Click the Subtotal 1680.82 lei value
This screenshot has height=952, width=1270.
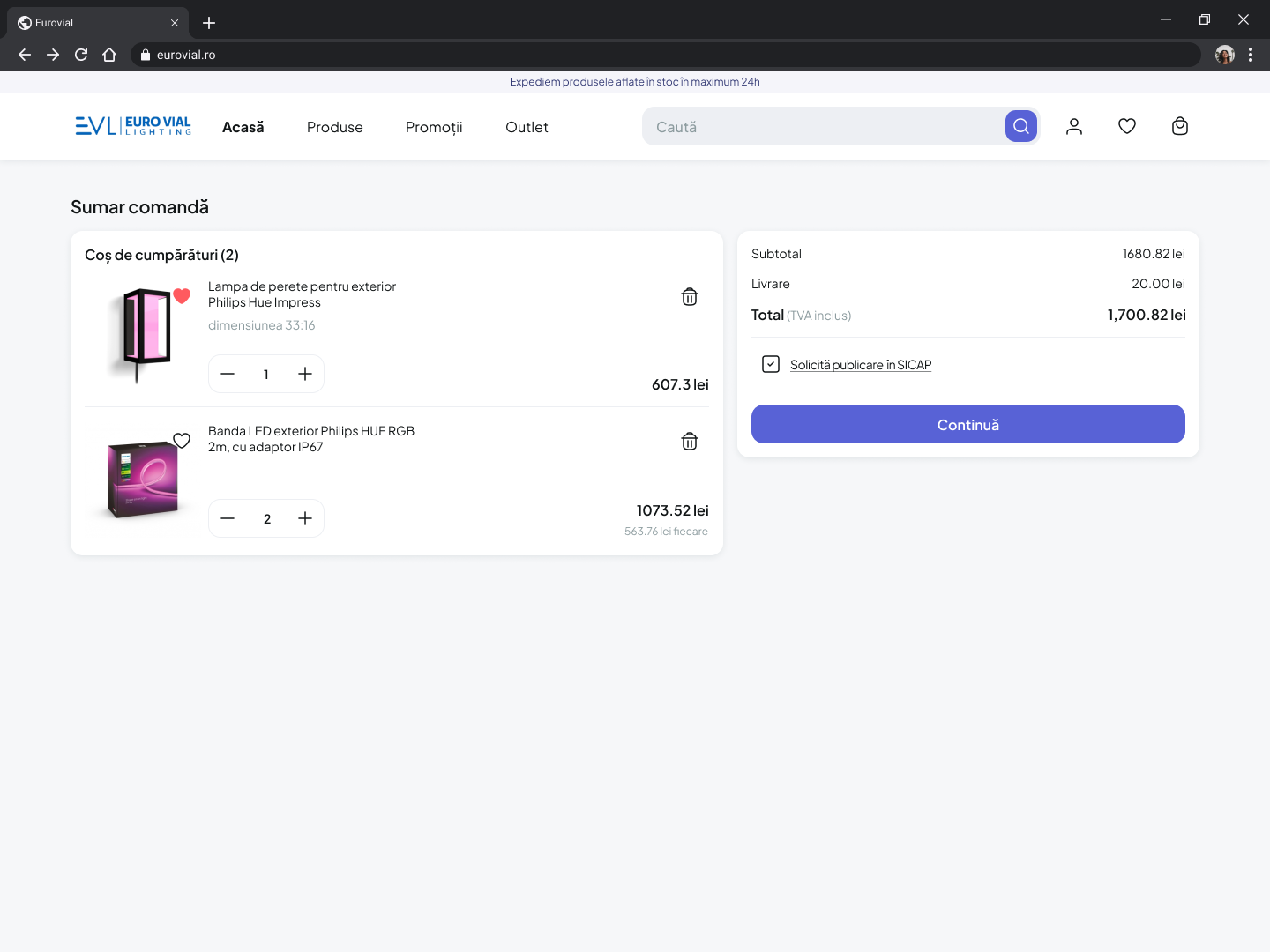(x=1154, y=254)
